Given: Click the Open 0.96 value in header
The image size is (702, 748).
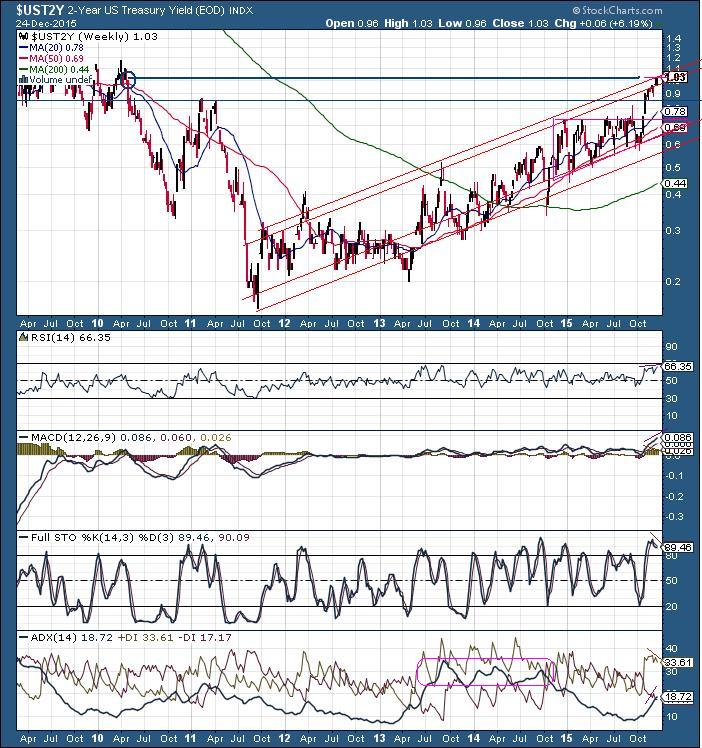Looking at the screenshot, I should 352,23.
